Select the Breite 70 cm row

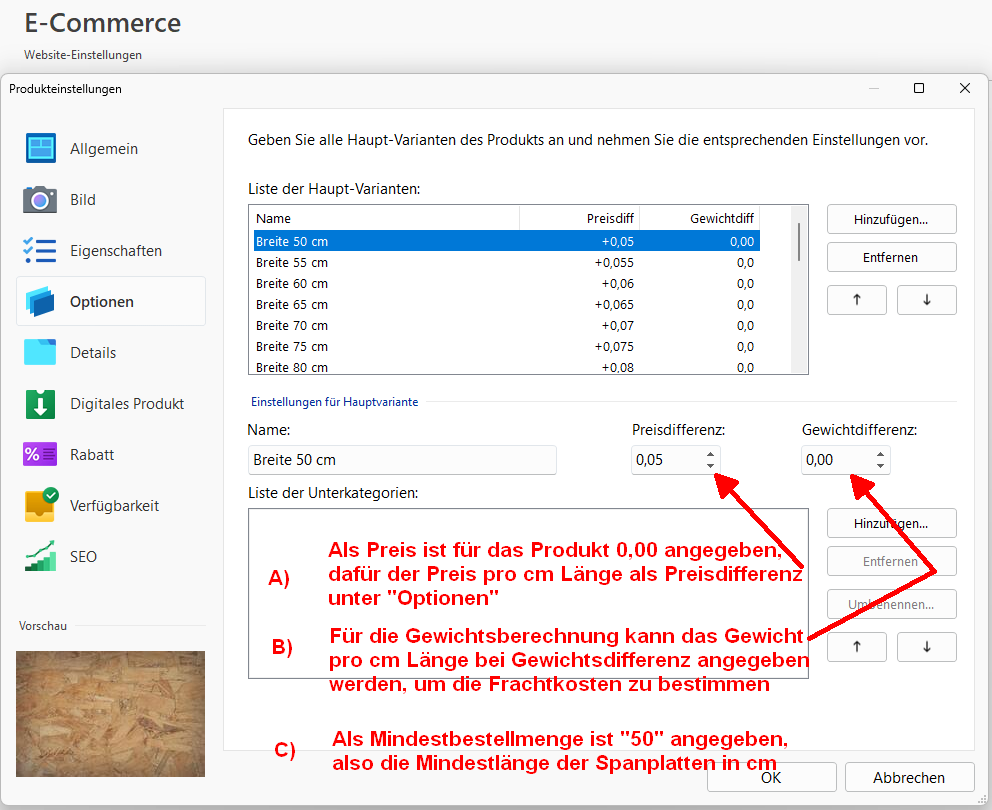[506, 325]
